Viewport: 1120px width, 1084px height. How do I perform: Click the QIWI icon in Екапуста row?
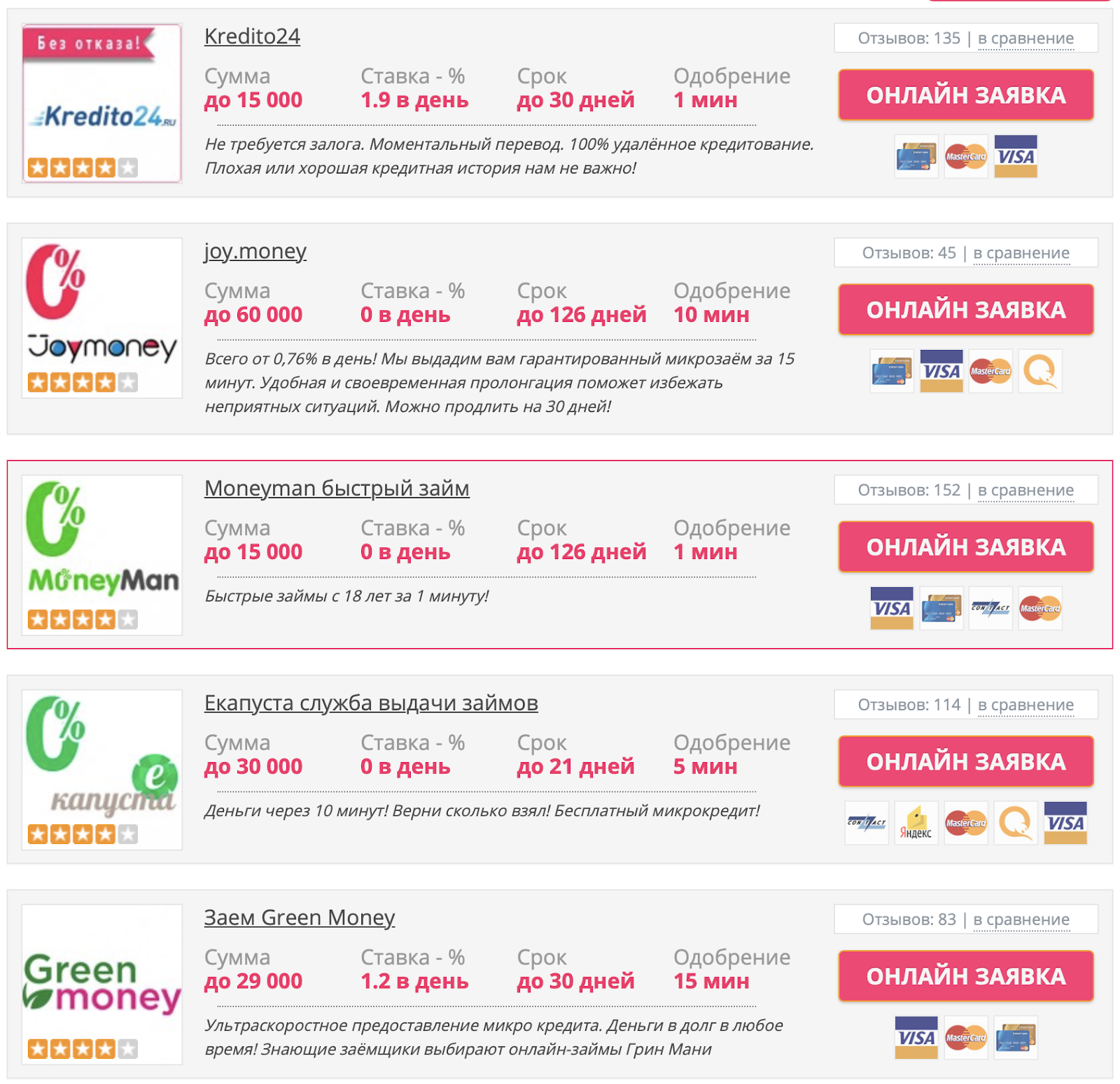pyautogui.click(x=1015, y=823)
